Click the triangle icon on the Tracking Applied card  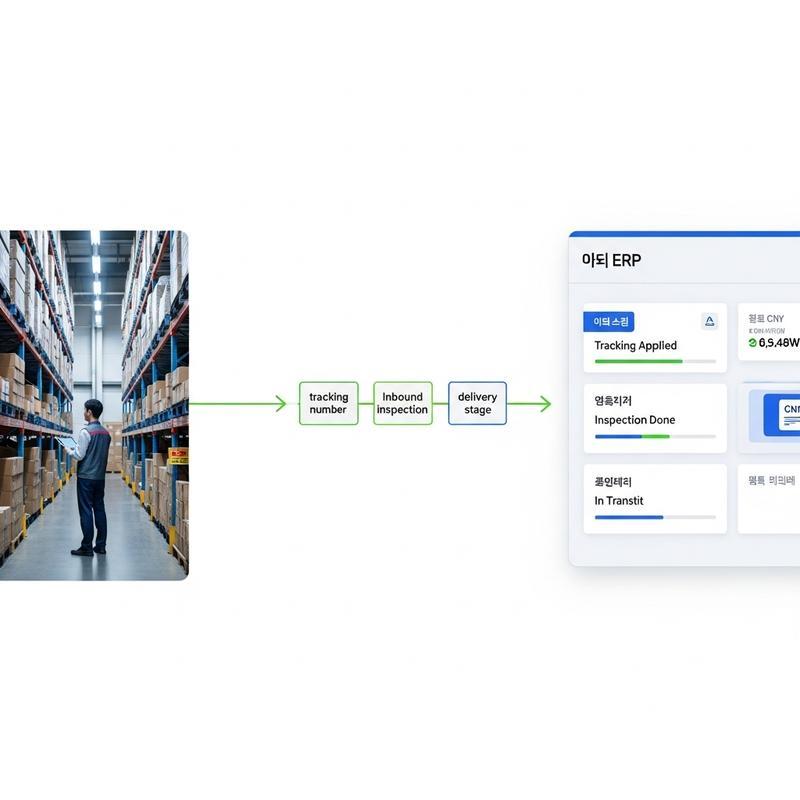[x=709, y=321]
